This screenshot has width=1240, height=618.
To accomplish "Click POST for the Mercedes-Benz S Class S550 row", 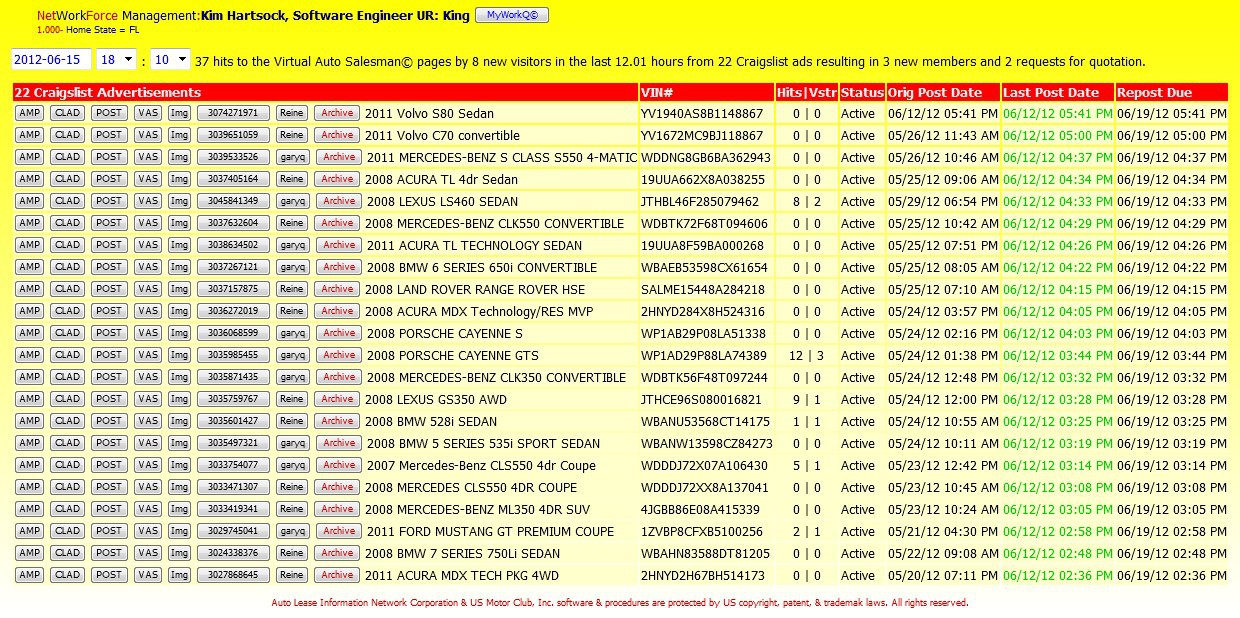I will coord(109,157).
